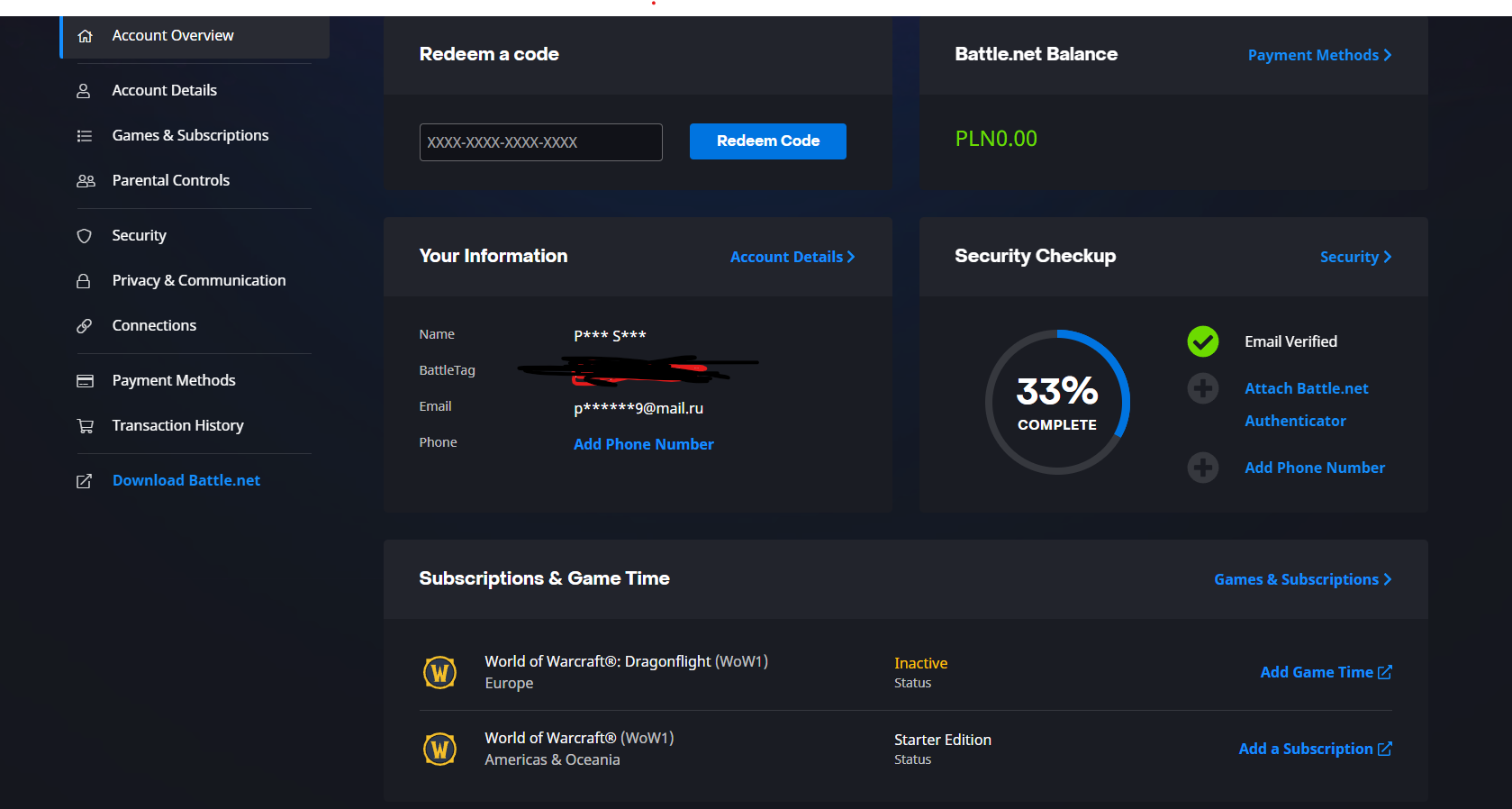Click the padlock icon beside Privacy & Communication
1512x809 pixels.
84,281
